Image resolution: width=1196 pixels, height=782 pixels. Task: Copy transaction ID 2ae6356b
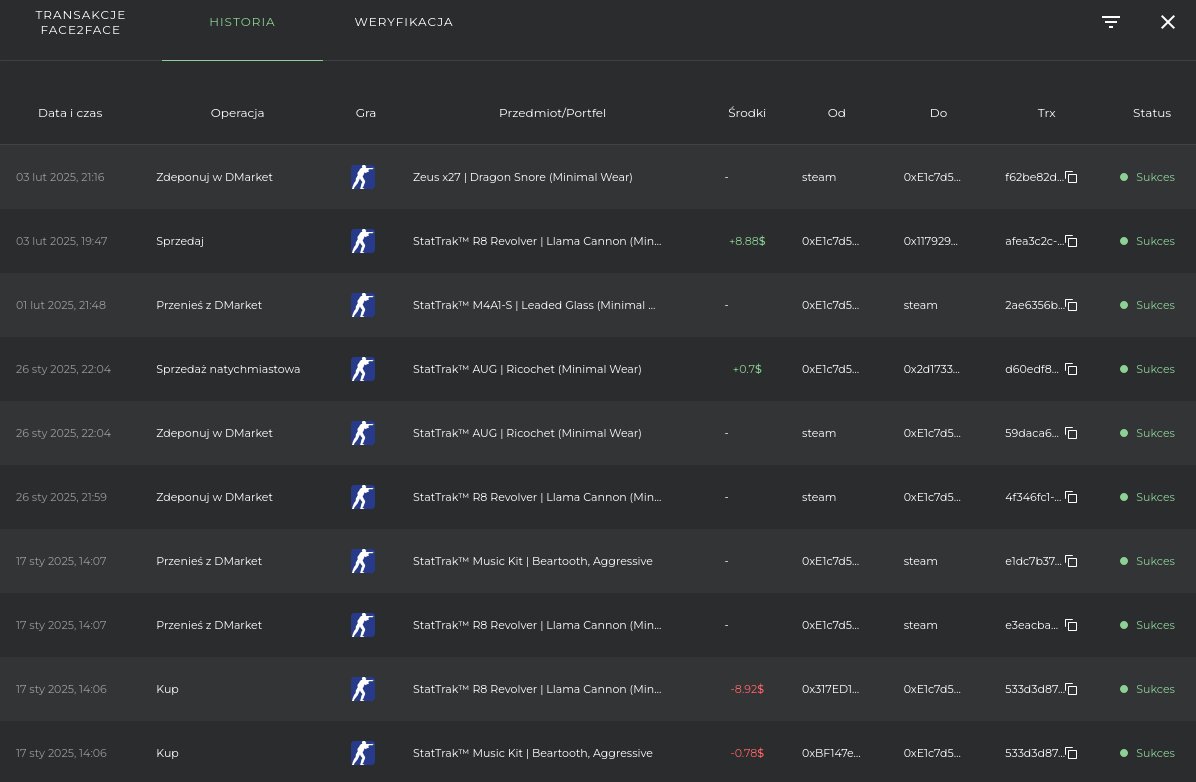(1072, 305)
